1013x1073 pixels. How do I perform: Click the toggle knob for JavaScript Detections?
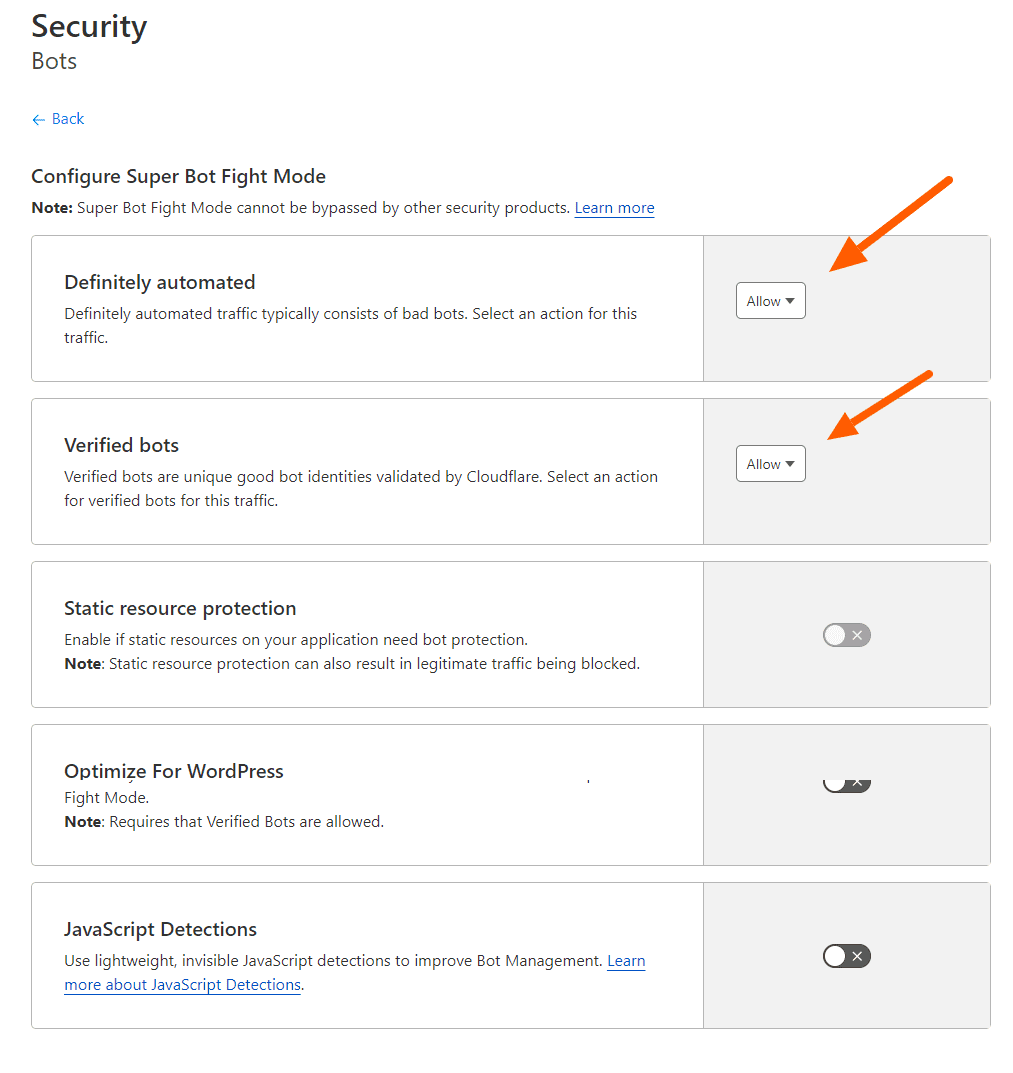click(x=836, y=955)
